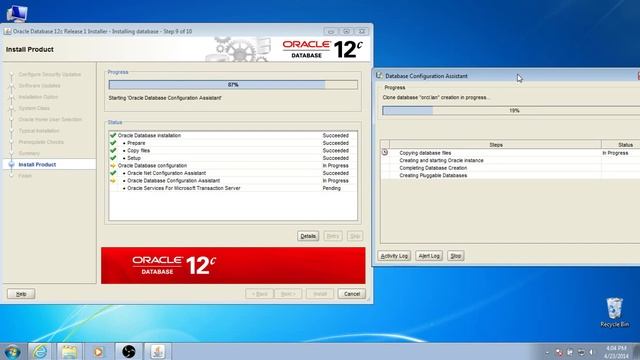Select Configure Security Updates step

pyautogui.click(x=50, y=74)
